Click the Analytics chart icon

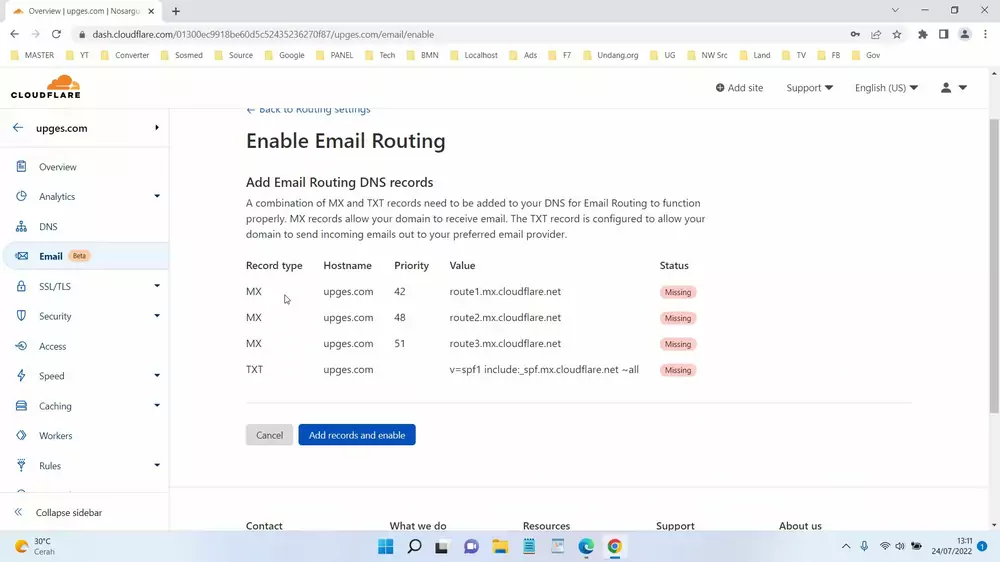pyautogui.click(x=21, y=196)
